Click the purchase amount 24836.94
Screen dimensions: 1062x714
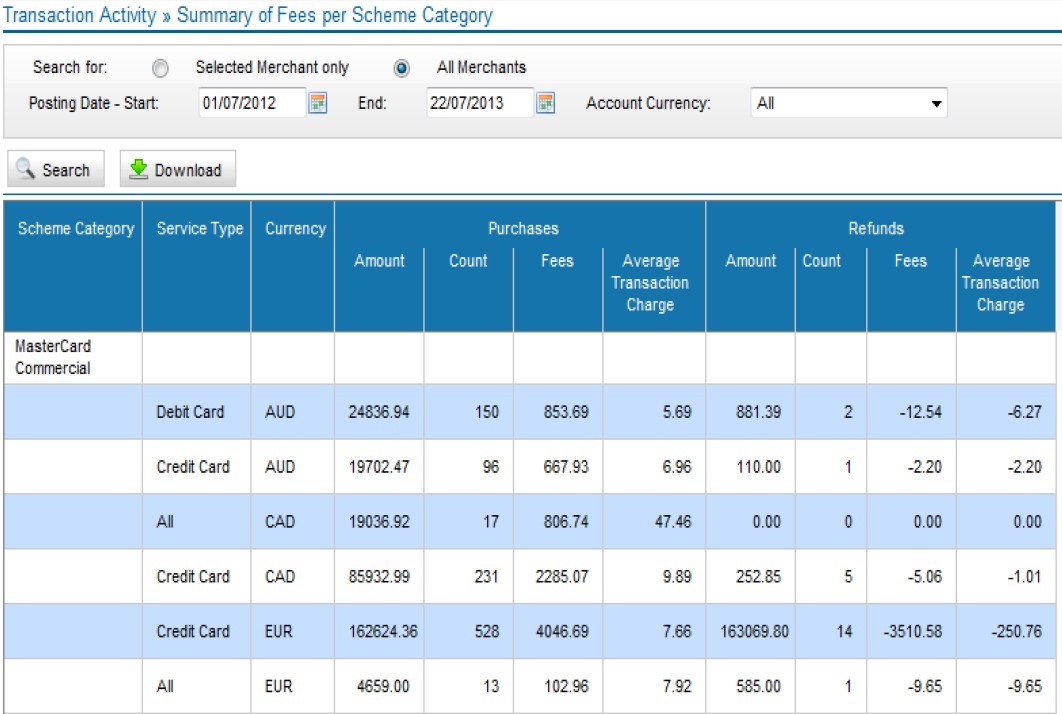pos(379,412)
